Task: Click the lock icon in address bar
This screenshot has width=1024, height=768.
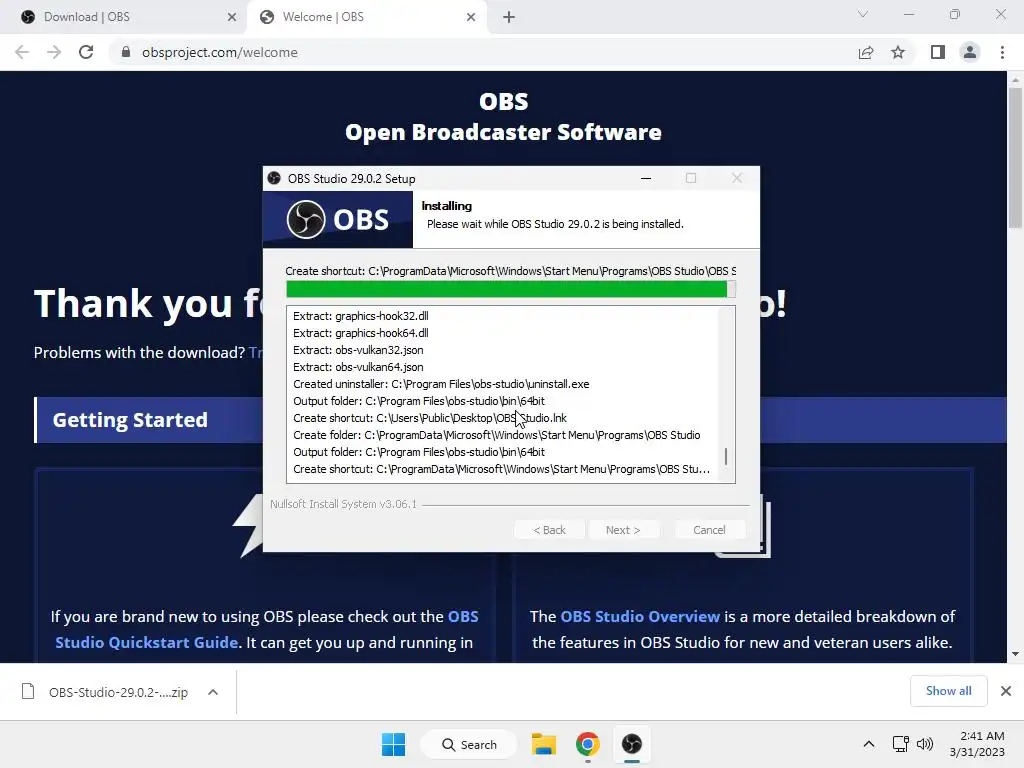Action: tap(126, 52)
